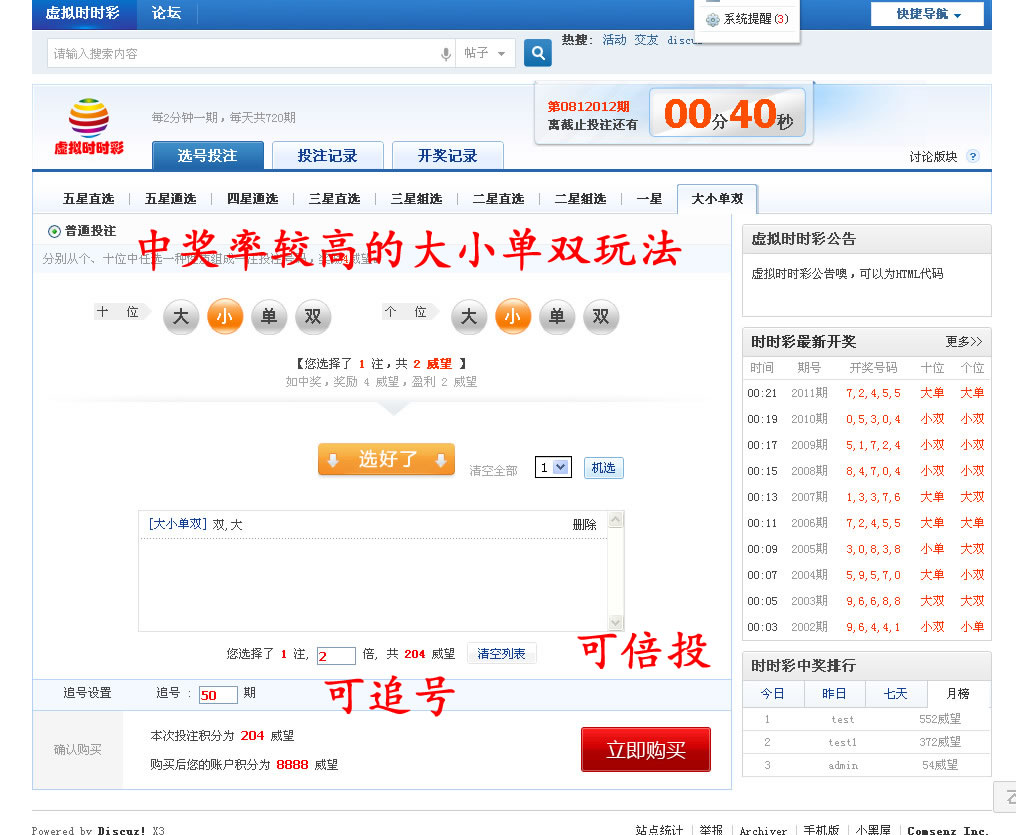Select 二星直选 play type
Image resolution: width=1016 pixels, height=835 pixels.
(498, 199)
